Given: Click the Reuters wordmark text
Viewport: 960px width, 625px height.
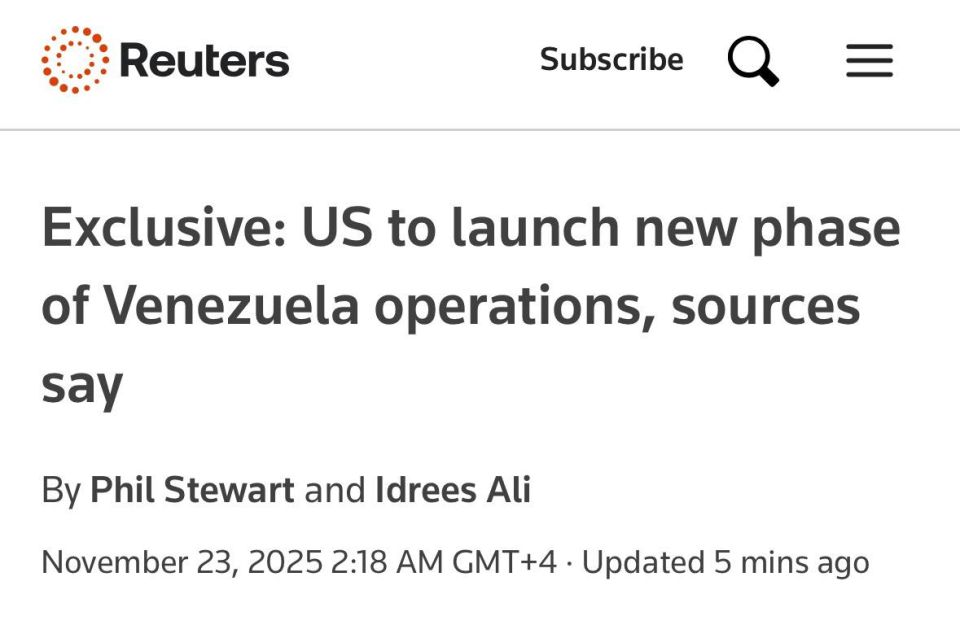Looking at the screenshot, I should [x=204, y=61].
